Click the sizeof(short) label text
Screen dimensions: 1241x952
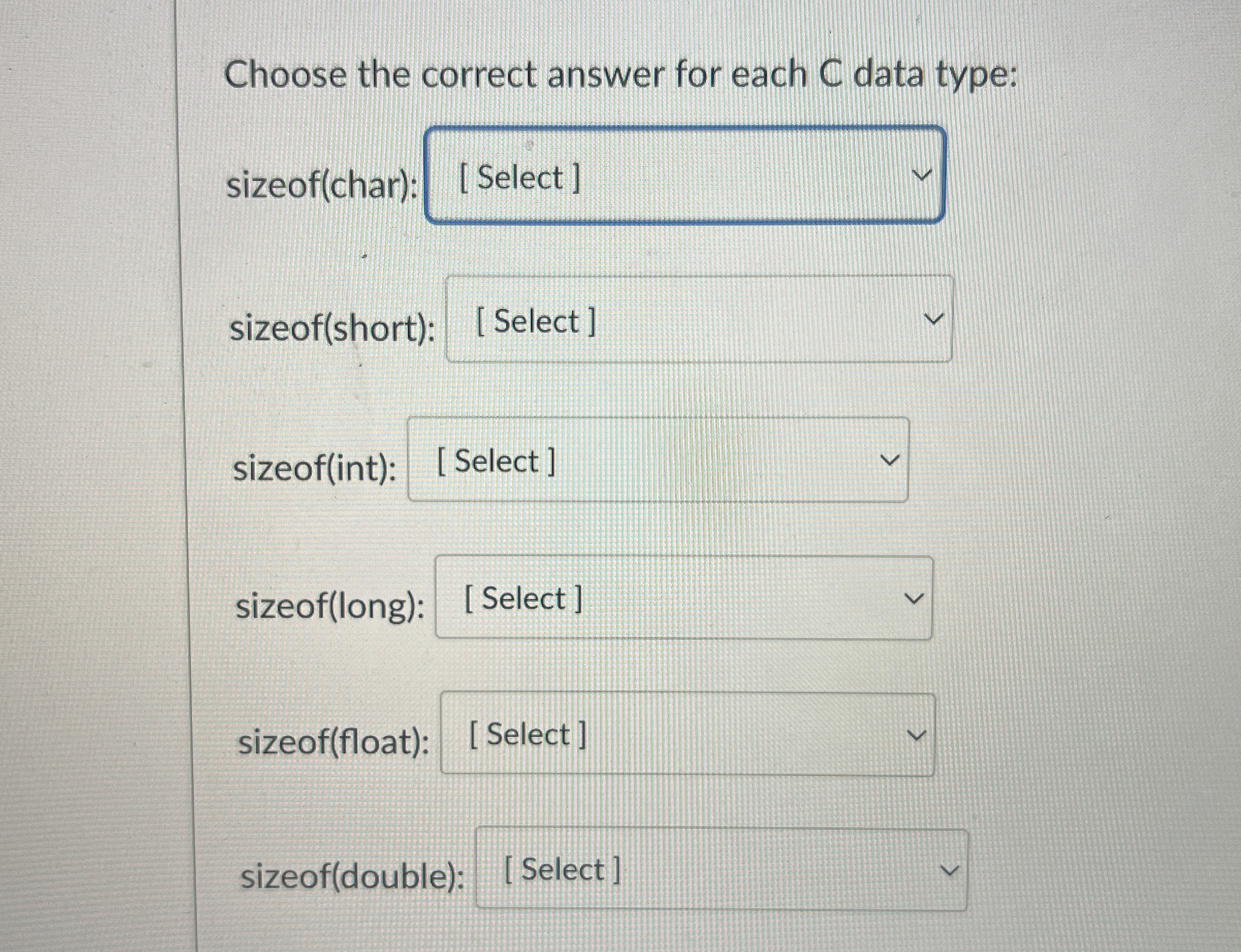tap(331, 328)
